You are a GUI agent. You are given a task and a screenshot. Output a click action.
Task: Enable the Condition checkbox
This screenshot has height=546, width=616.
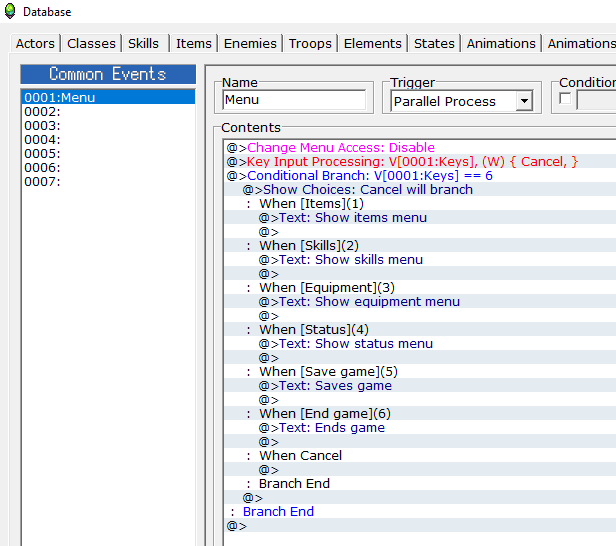coord(565,98)
